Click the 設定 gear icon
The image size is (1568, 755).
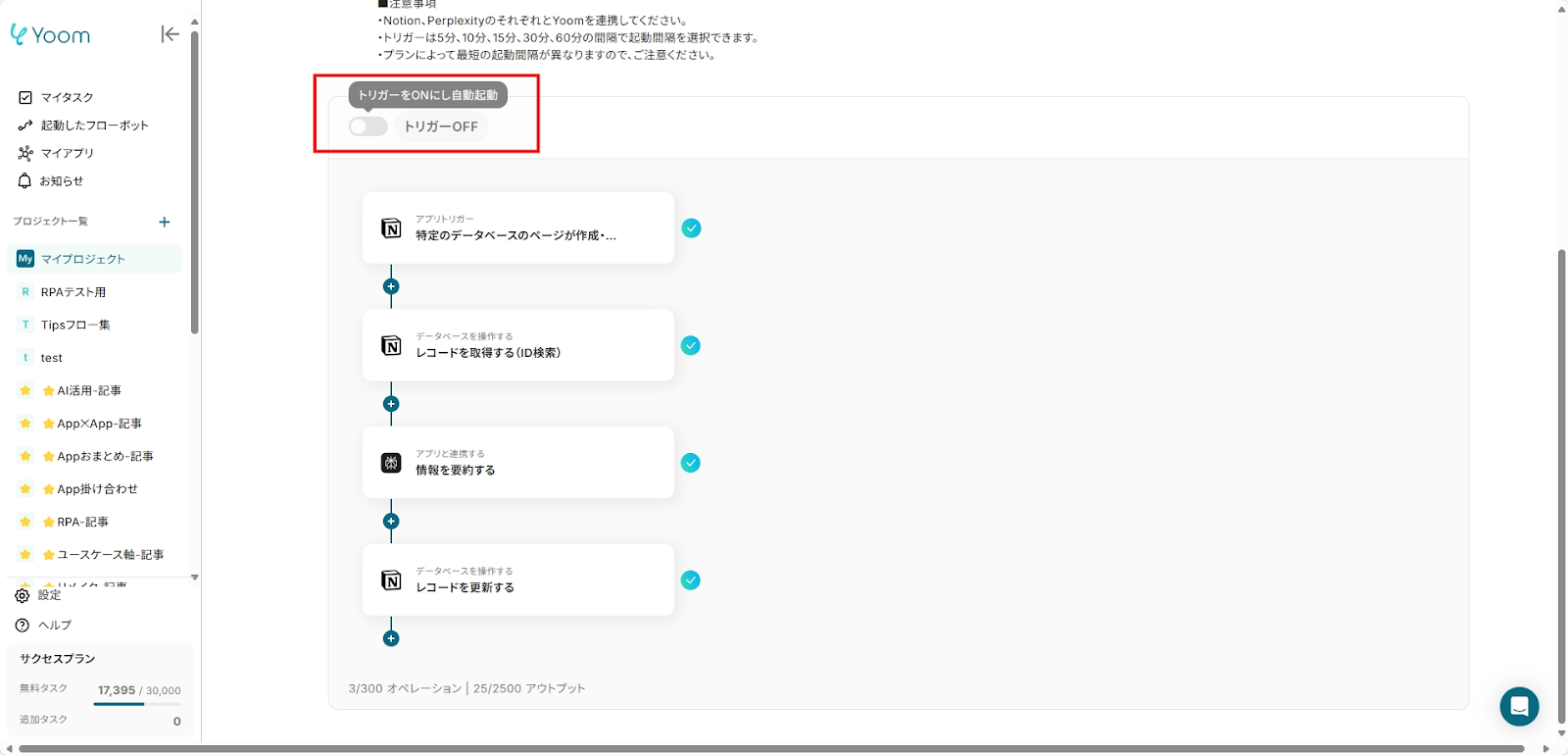tap(23, 595)
